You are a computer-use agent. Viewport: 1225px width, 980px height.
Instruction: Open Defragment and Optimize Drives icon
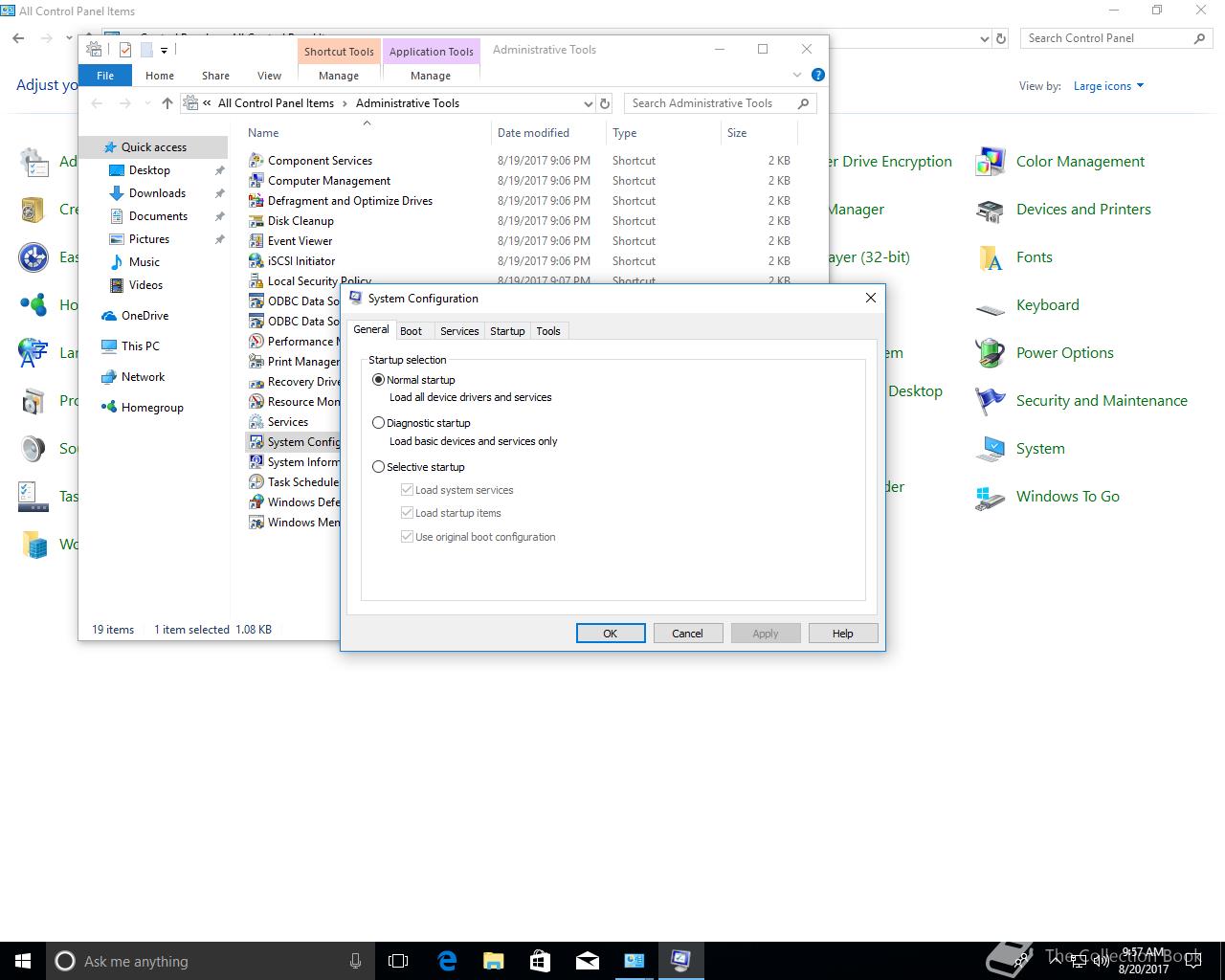(x=256, y=201)
